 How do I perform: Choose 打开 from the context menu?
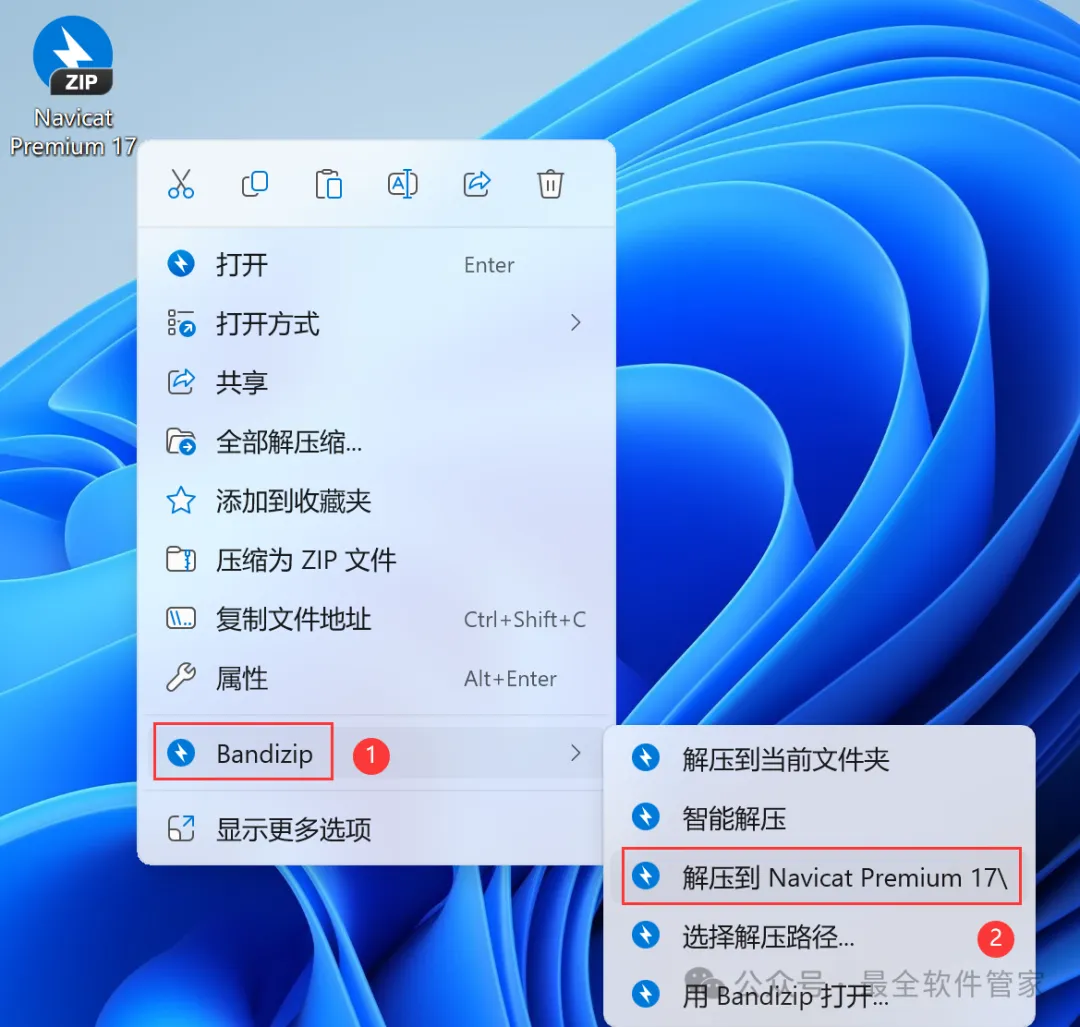click(376, 264)
